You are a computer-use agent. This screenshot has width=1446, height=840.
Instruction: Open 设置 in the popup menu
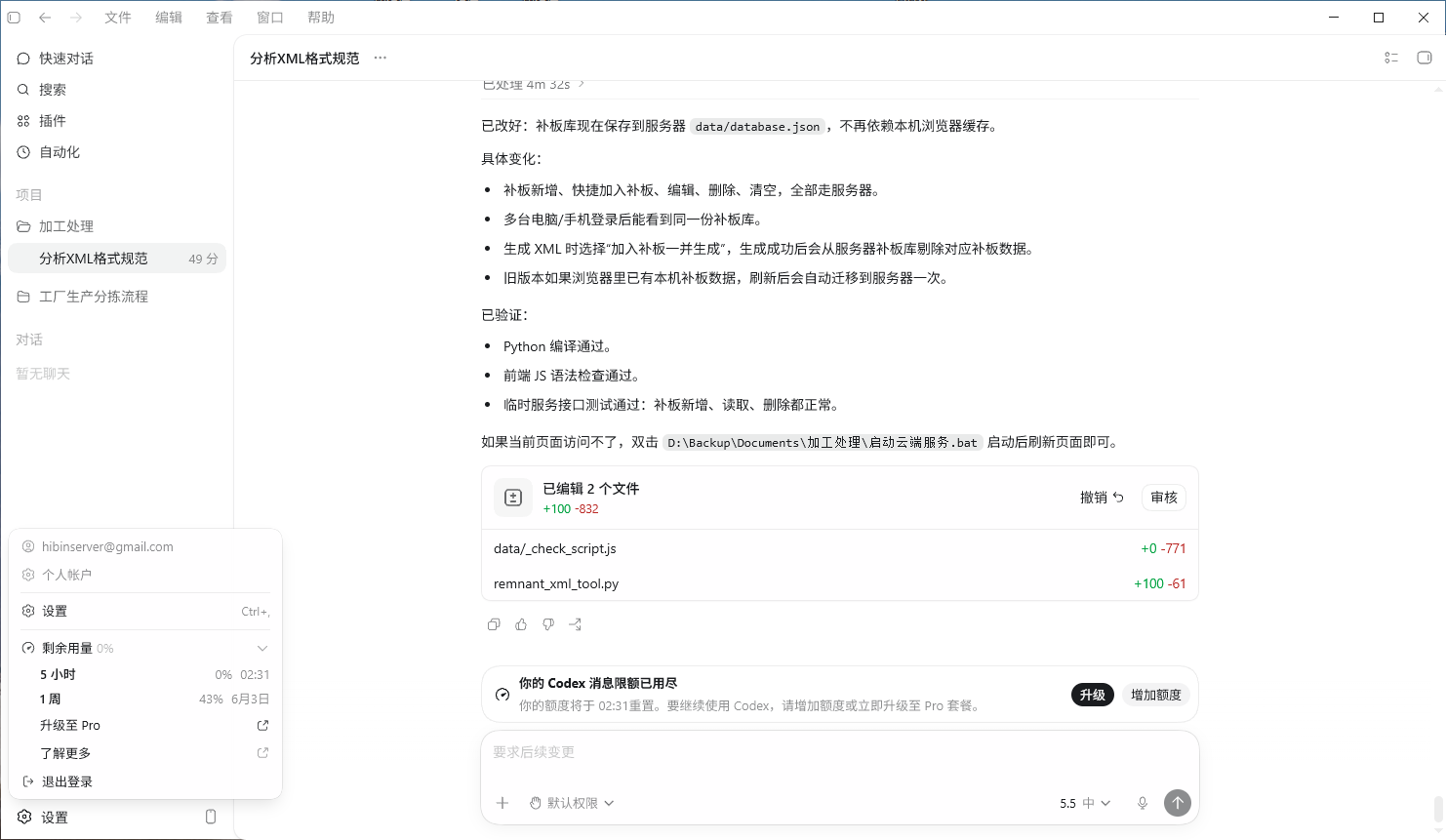click(145, 611)
